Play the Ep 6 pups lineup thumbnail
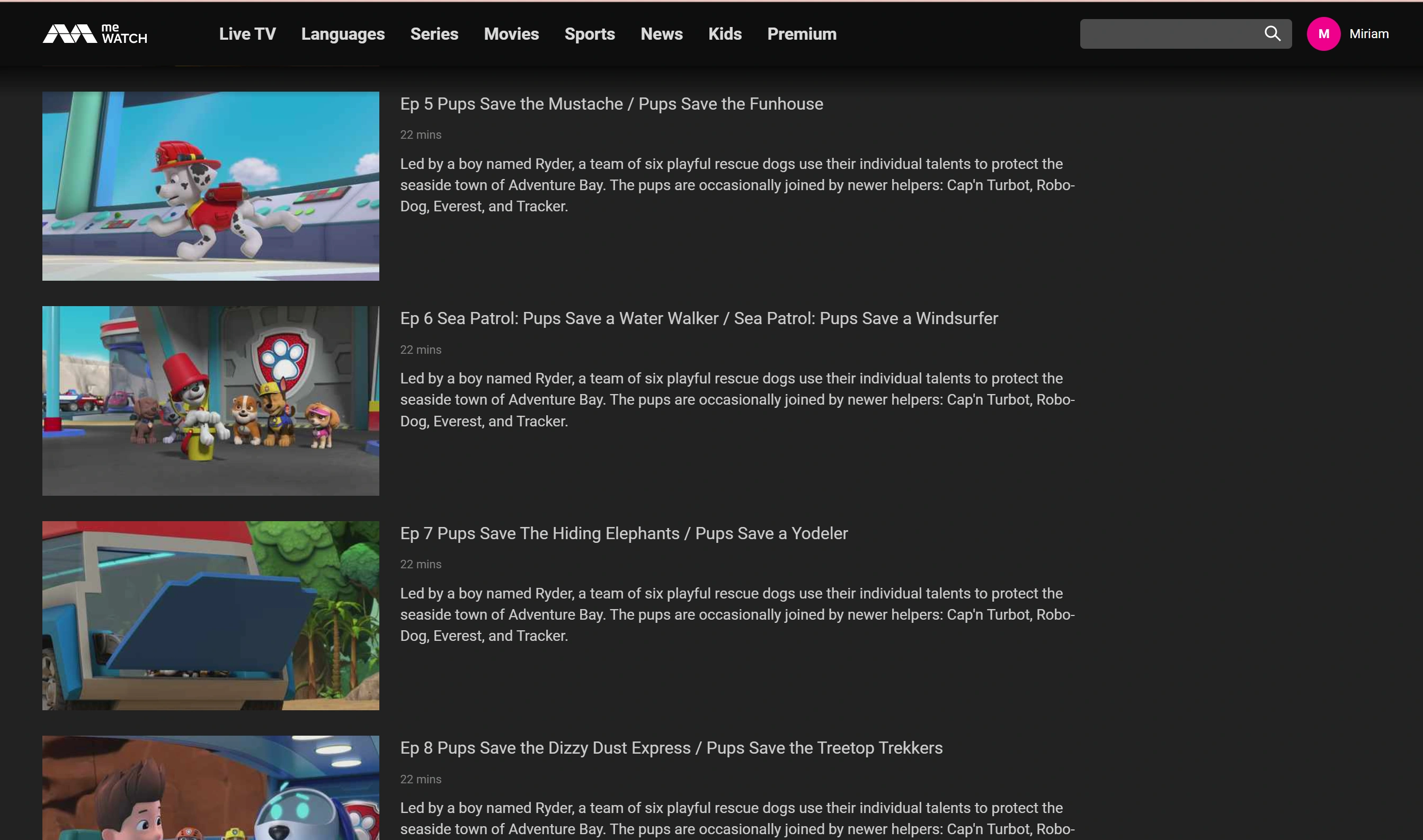Viewport: 1423px width, 840px height. pyautogui.click(x=210, y=401)
